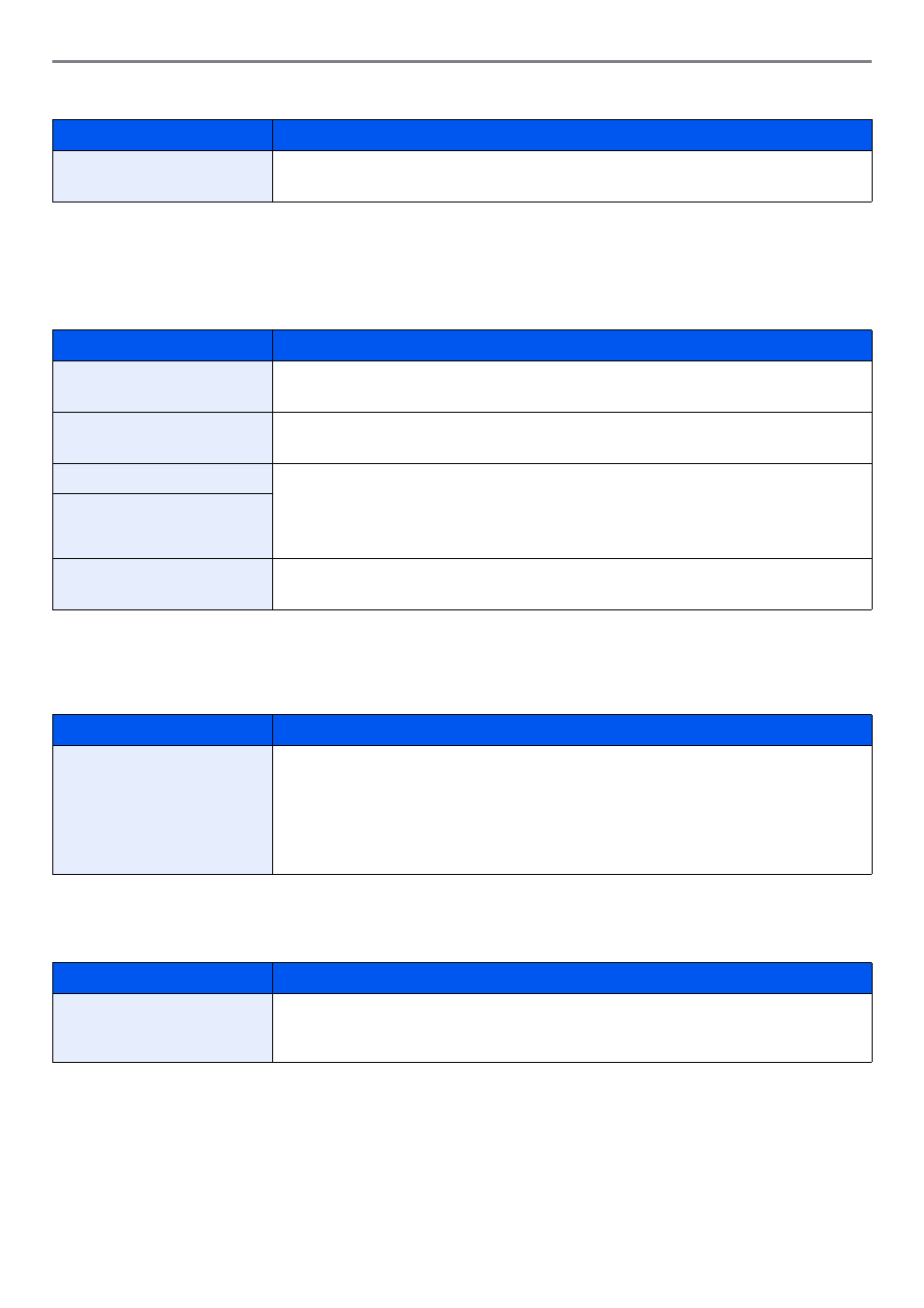This screenshot has height=1308, width=924.
Task: Select third table's tall light-blue cell
Action: click(163, 810)
